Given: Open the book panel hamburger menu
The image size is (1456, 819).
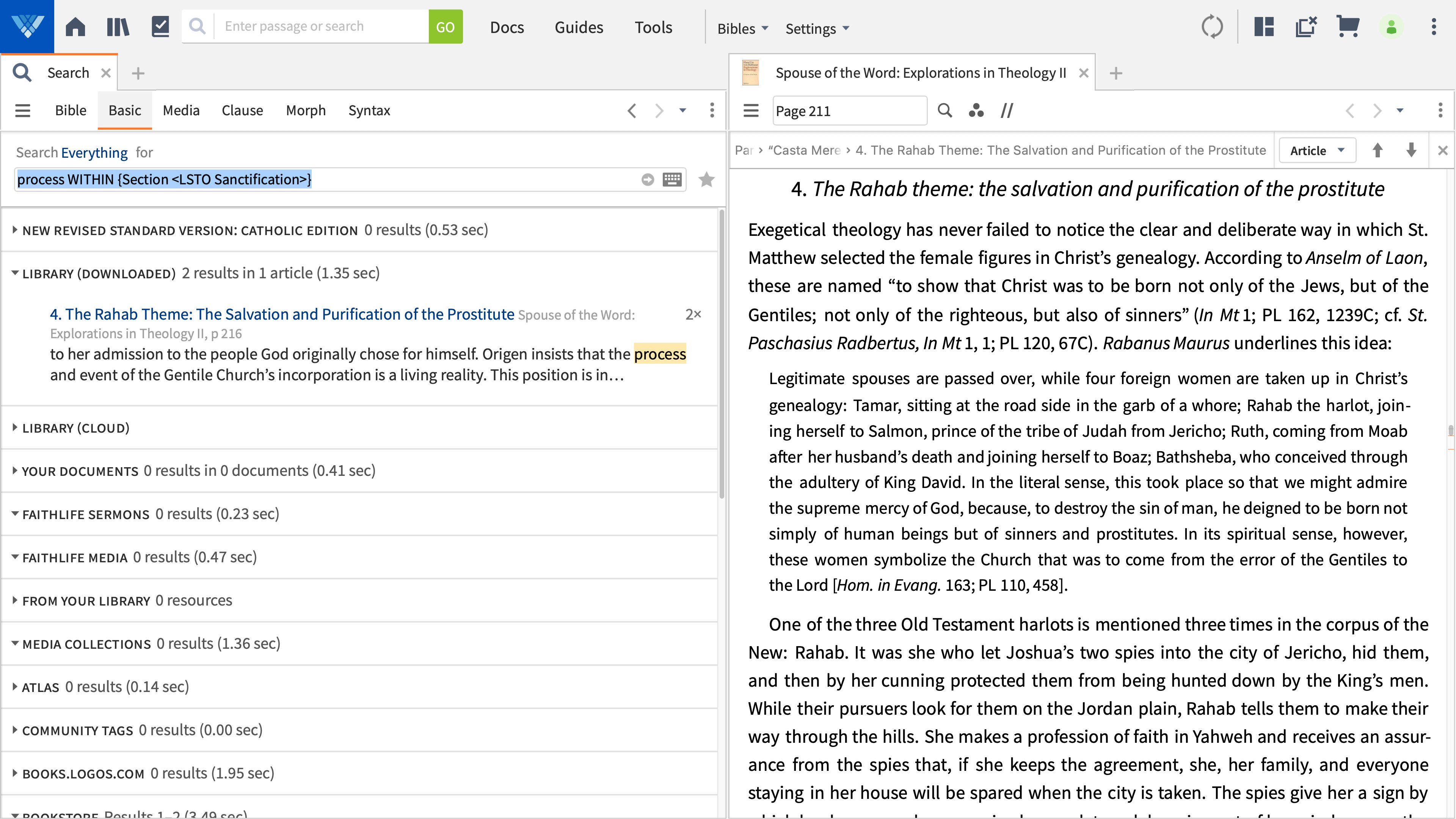Looking at the screenshot, I should pos(751,110).
